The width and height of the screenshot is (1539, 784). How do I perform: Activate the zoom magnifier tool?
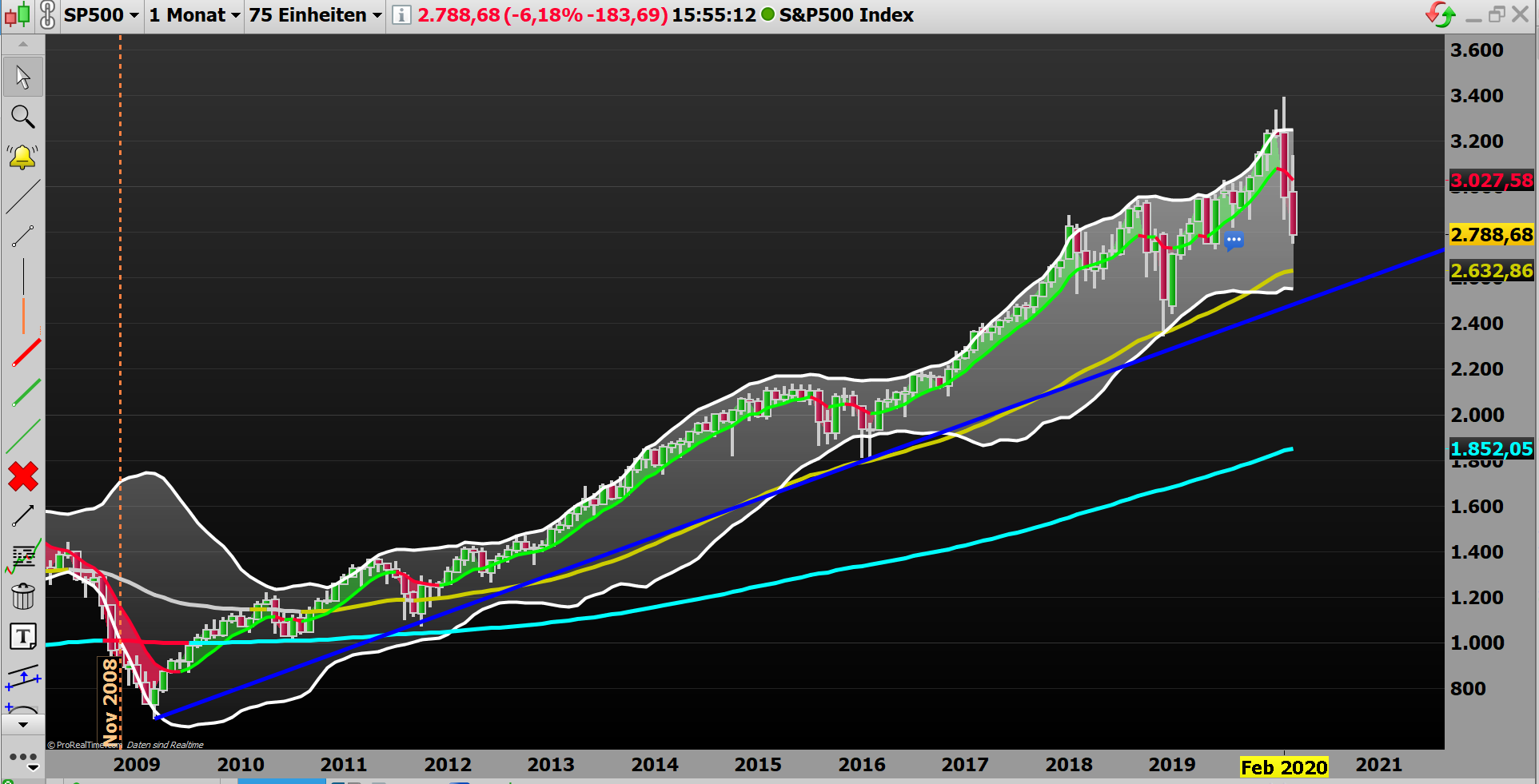(23, 117)
